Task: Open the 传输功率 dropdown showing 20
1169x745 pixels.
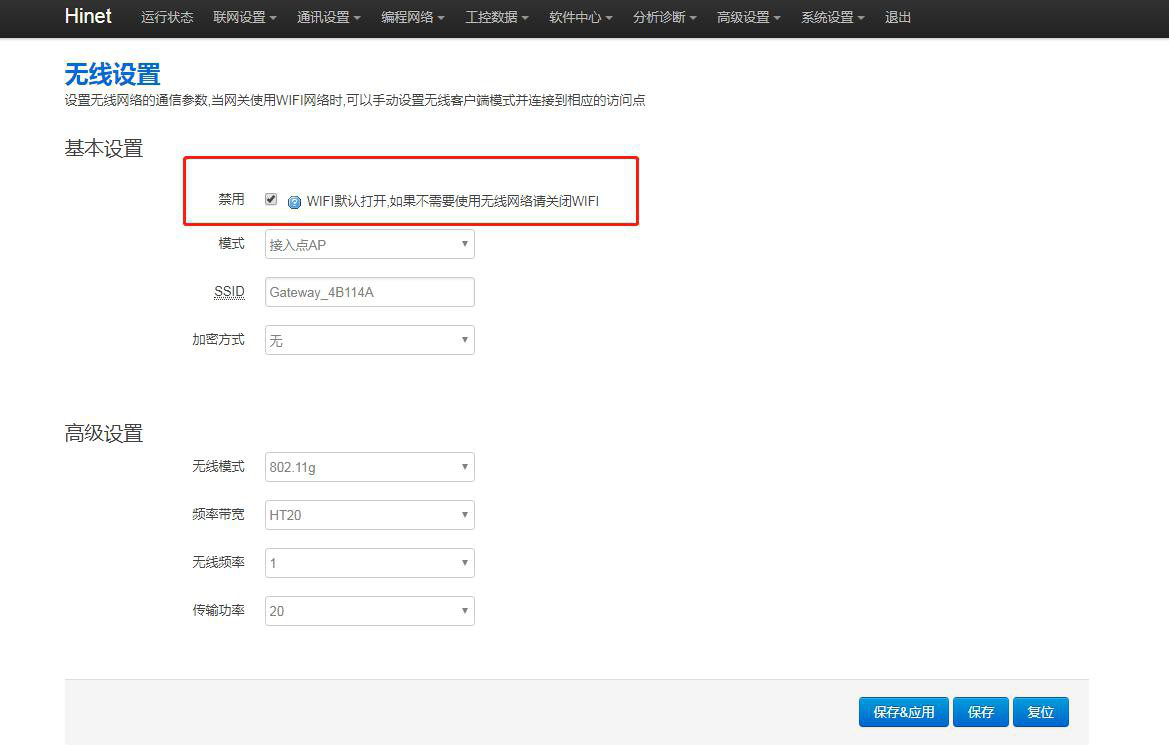Action: click(369, 610)
